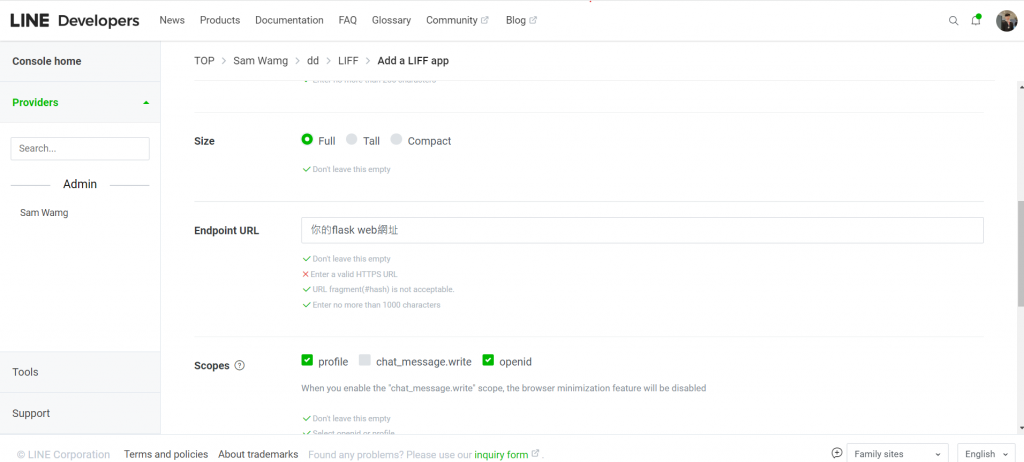Open the Tools sidebar item

pyautogui.click(x=25, y=372)
